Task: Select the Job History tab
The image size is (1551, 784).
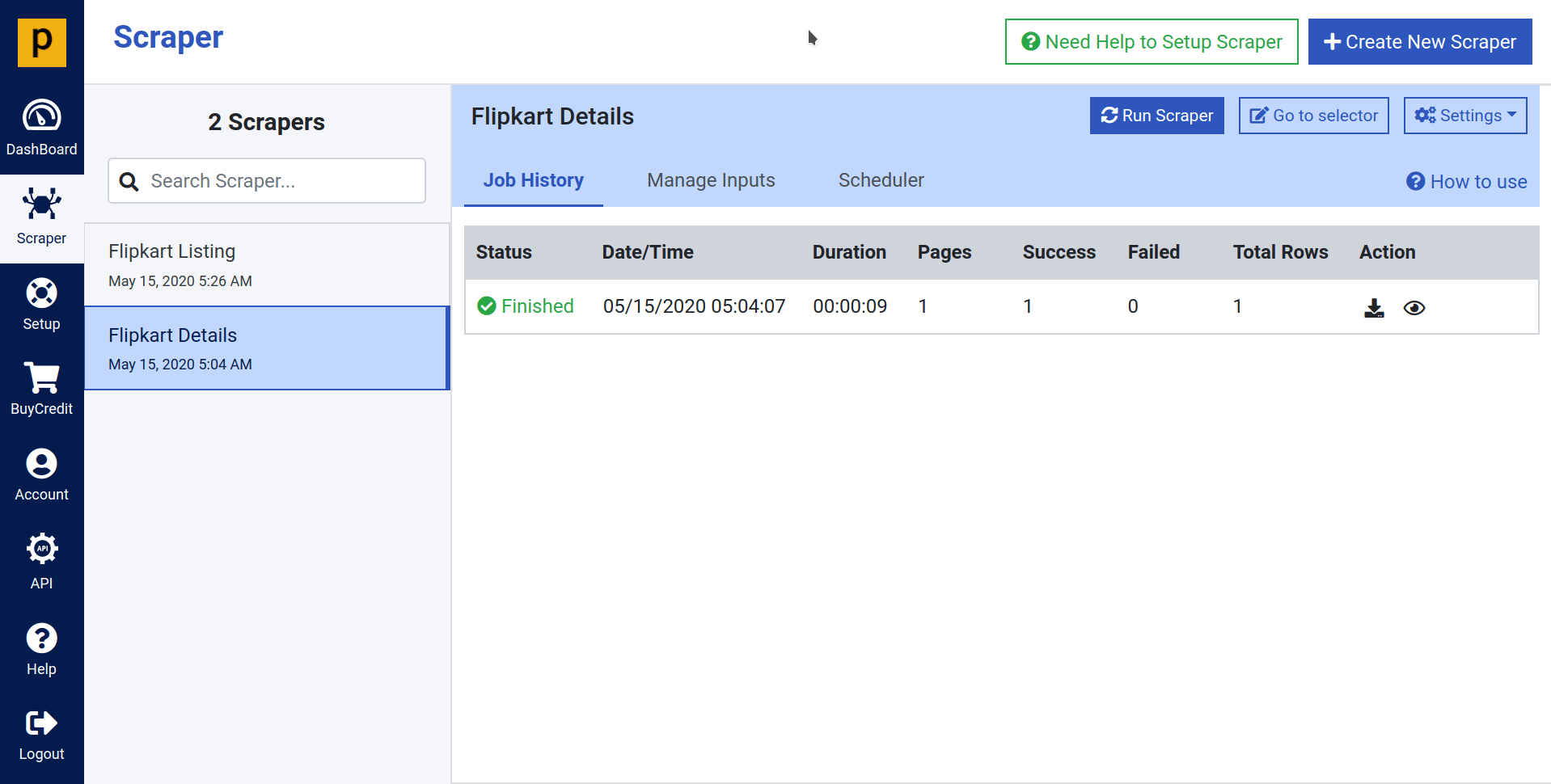Action: pos(533,180)
